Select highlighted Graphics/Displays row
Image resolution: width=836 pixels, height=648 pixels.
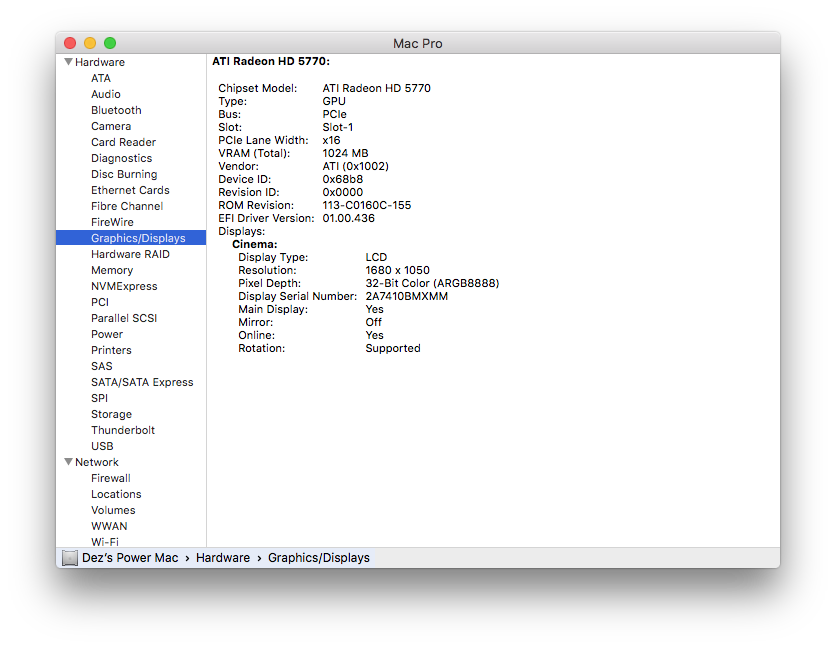point(131,238)
